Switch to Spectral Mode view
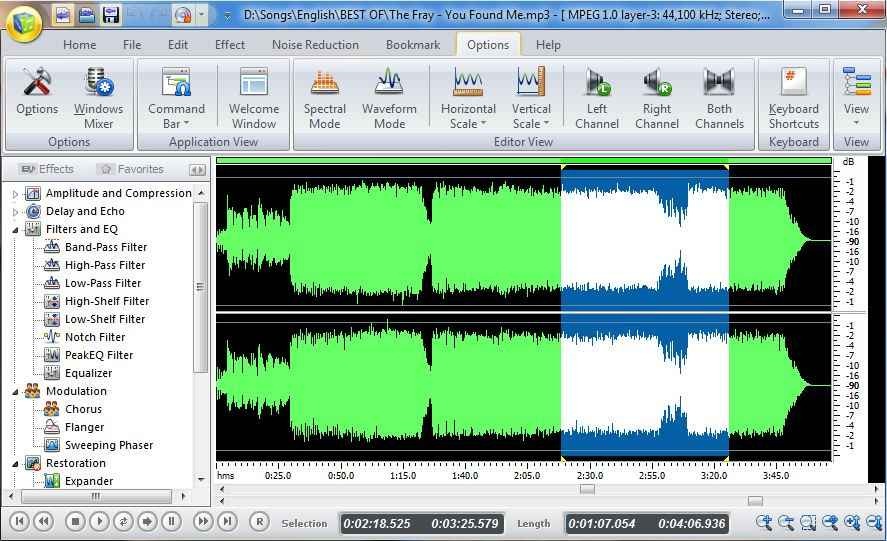Image resolution: width=887 pixels, height=541 pixels. point(324,98)
